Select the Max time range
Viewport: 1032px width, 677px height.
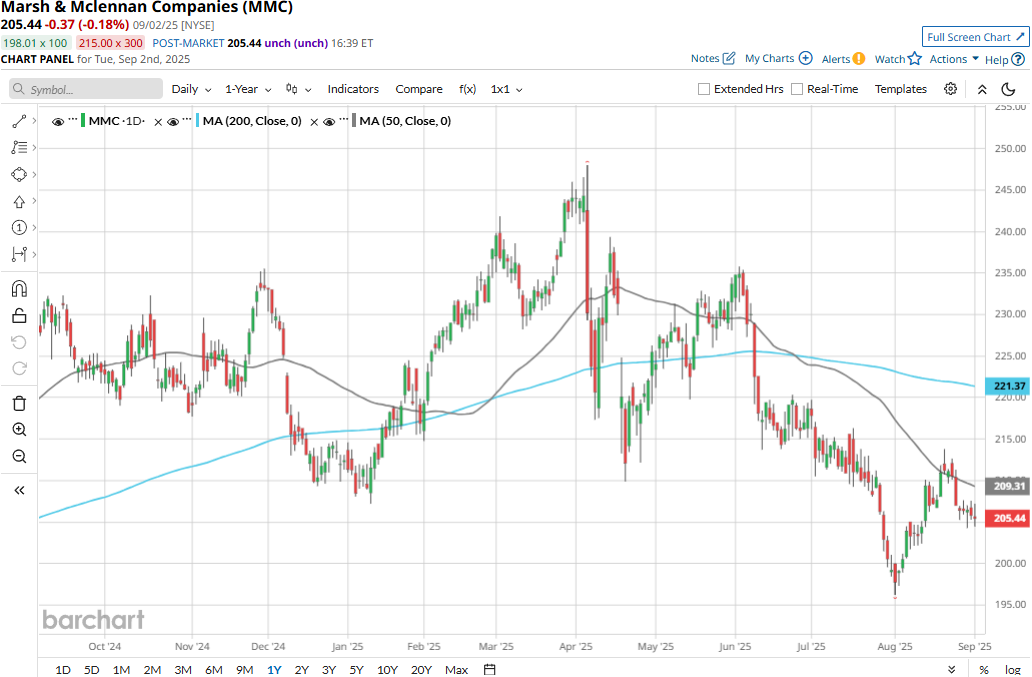pos(456,670)
